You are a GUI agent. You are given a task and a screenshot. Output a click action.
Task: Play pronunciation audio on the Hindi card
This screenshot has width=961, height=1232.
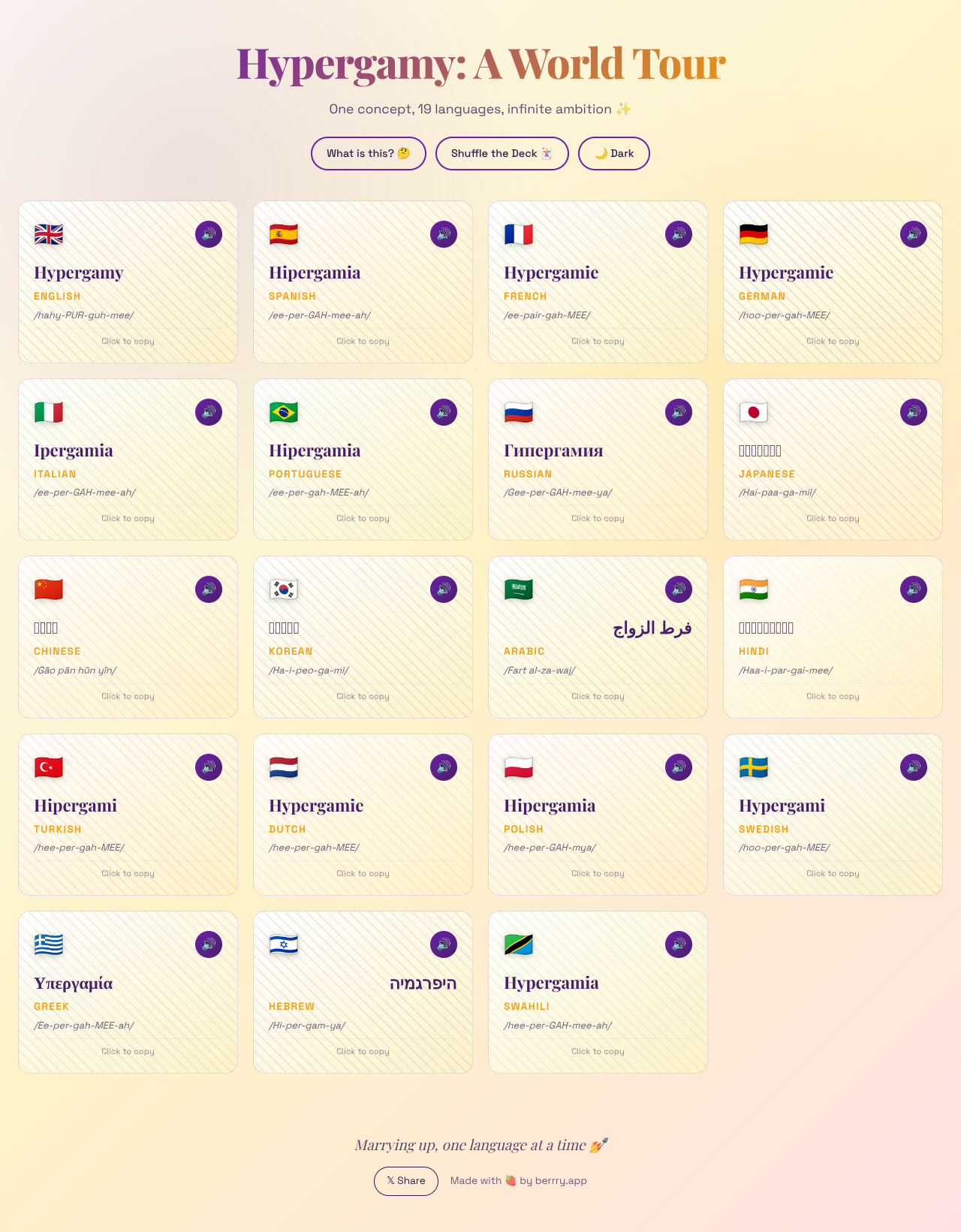coord(913,589)
